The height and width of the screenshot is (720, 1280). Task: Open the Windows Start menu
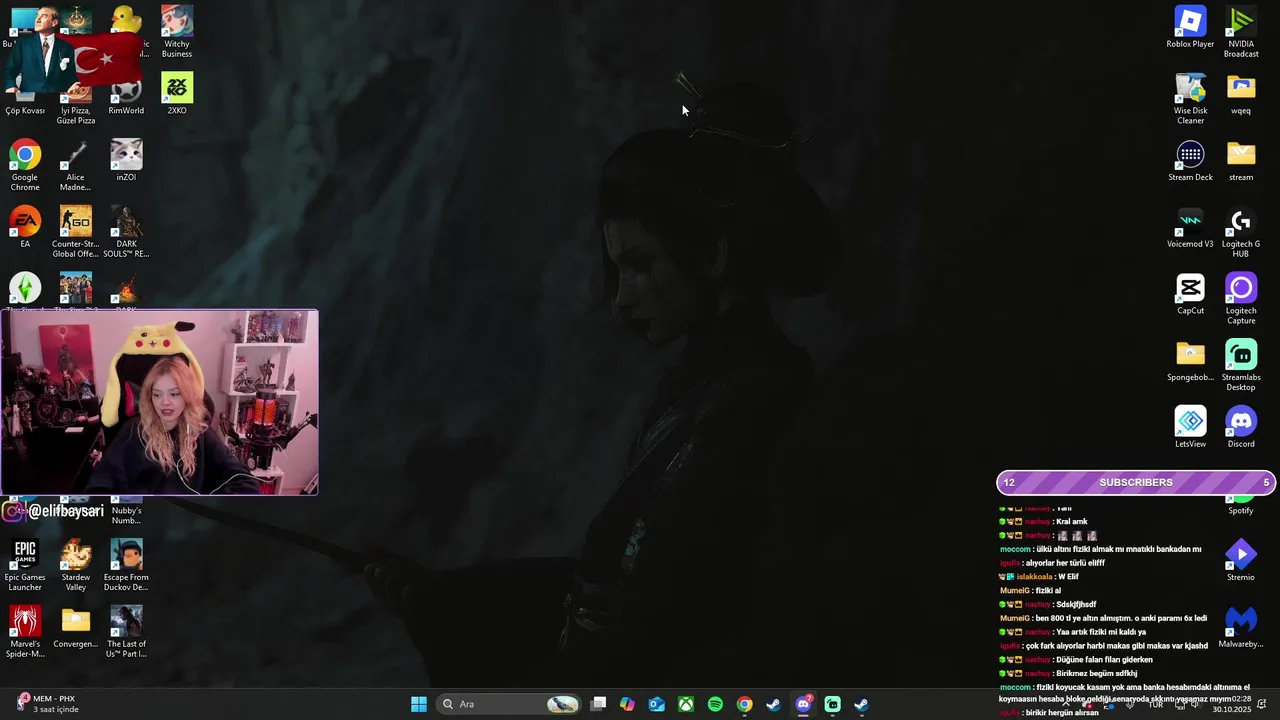419,704
